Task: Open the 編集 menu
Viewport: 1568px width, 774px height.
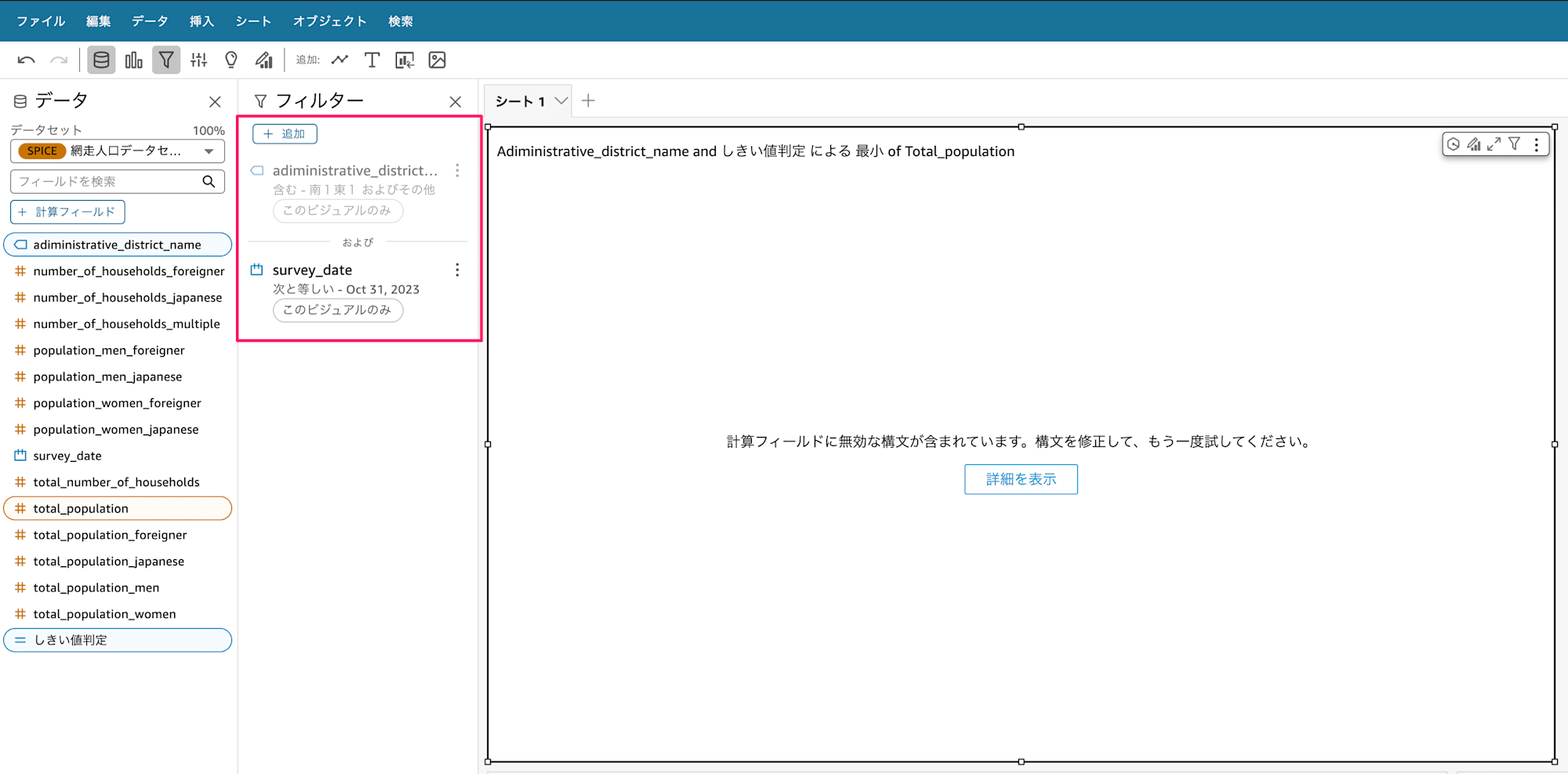Action: tap(99, 21)
